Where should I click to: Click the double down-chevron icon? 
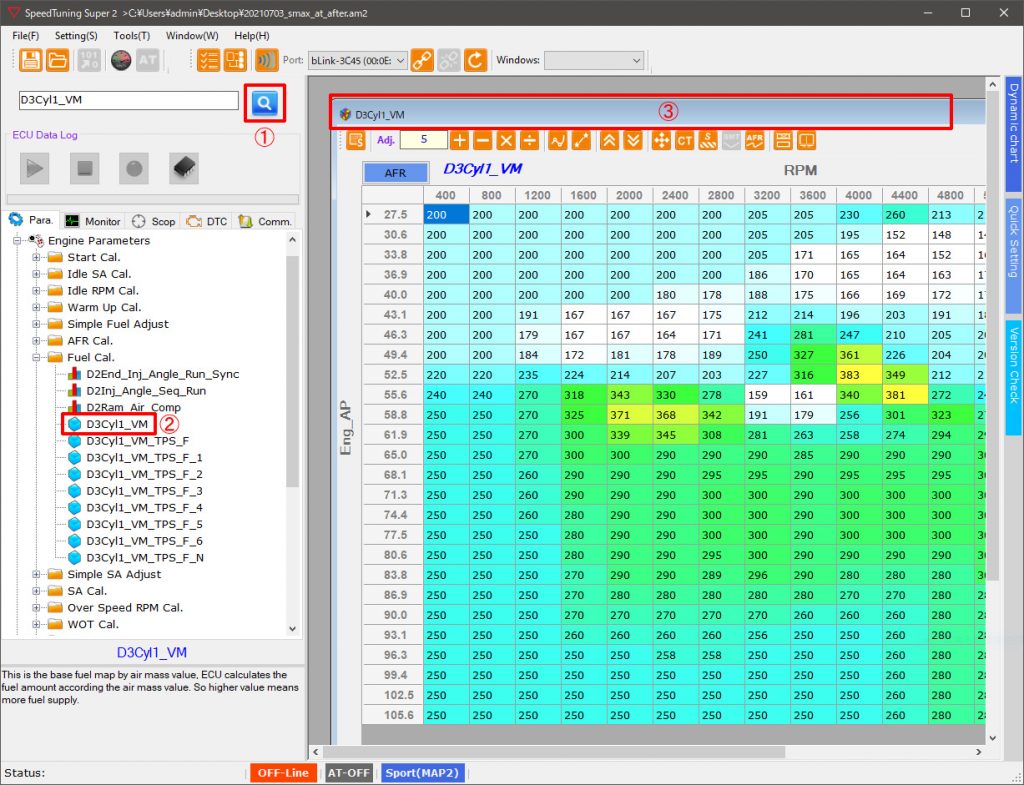coord(633,140)
